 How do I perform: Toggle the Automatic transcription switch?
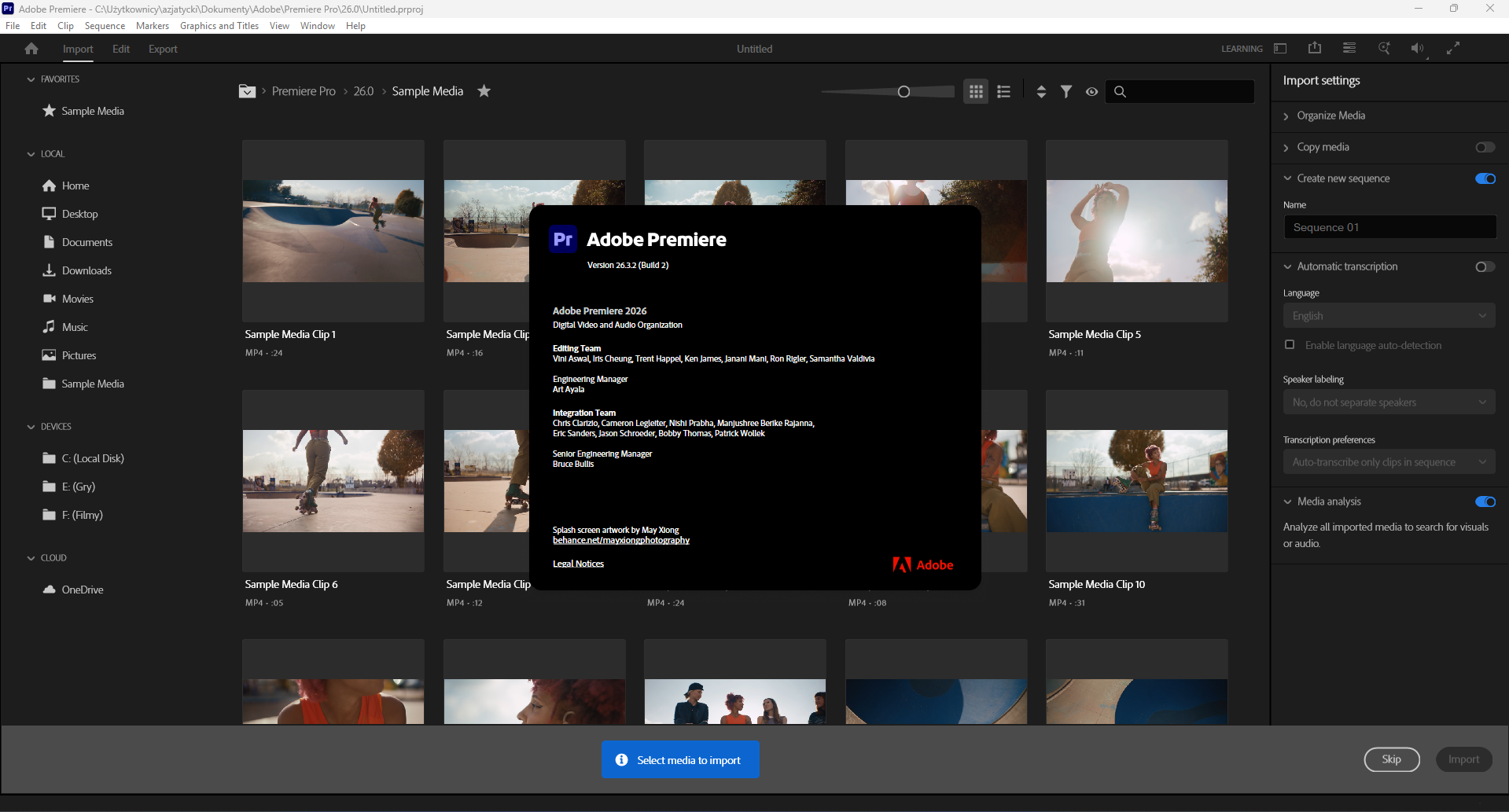click(1485, 266)
